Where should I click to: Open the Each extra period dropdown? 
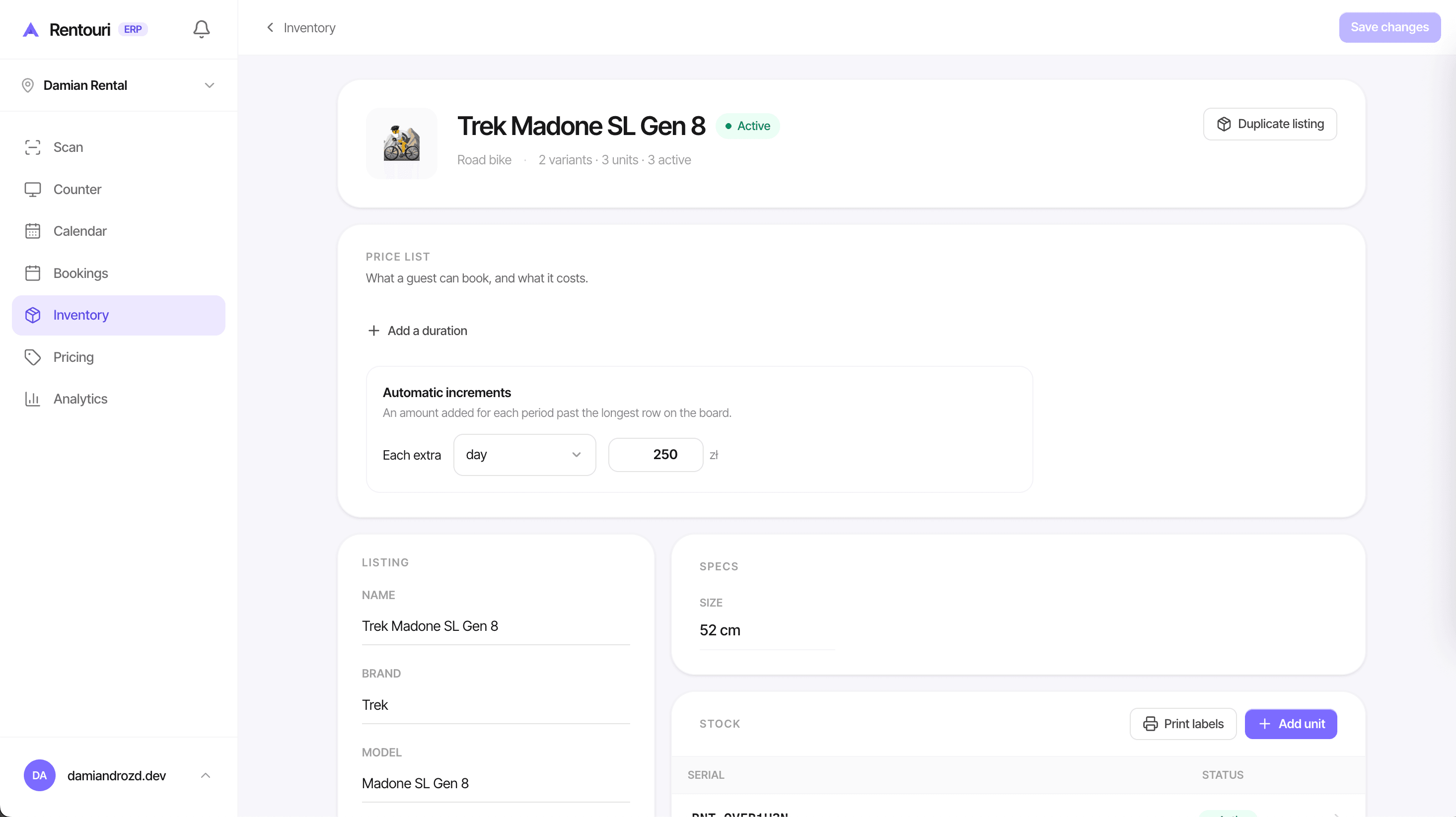point(524,455)
